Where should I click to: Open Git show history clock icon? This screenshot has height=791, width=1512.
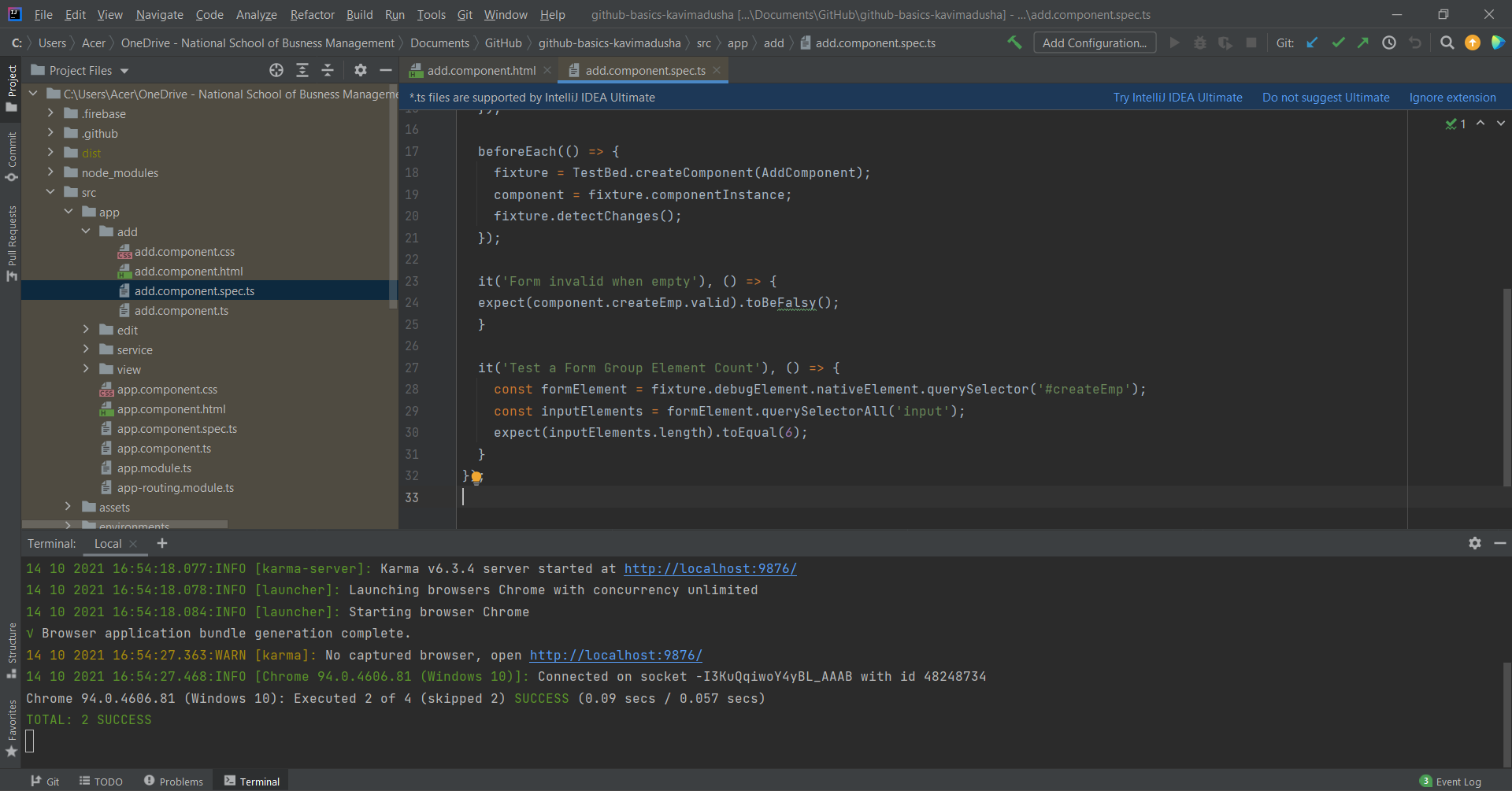click(1389, 43)
